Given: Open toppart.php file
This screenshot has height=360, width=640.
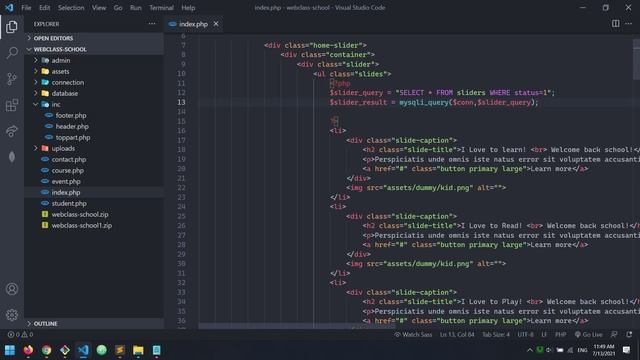Looking at the screenshot, I should tap(94, 137).
